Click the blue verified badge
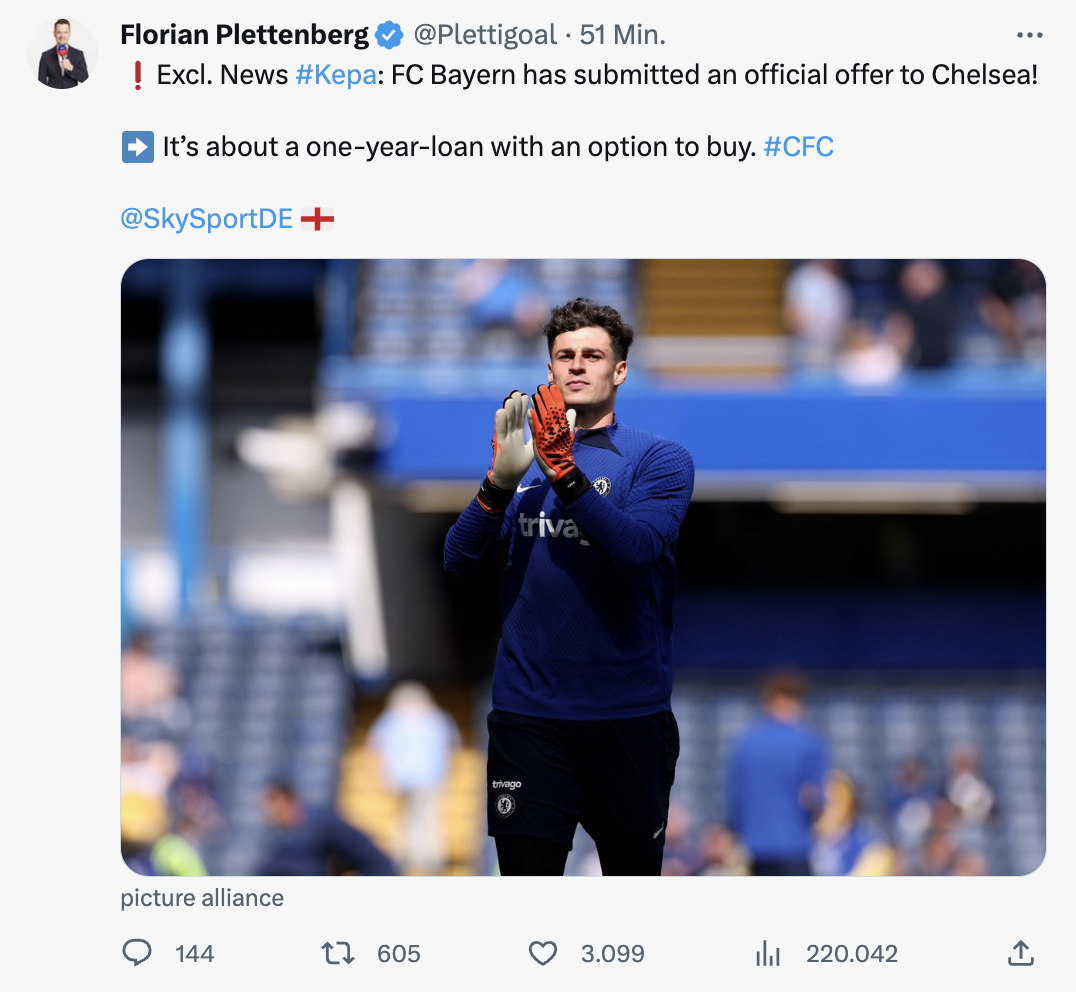Screen dimensions: 1076x992 389,36
